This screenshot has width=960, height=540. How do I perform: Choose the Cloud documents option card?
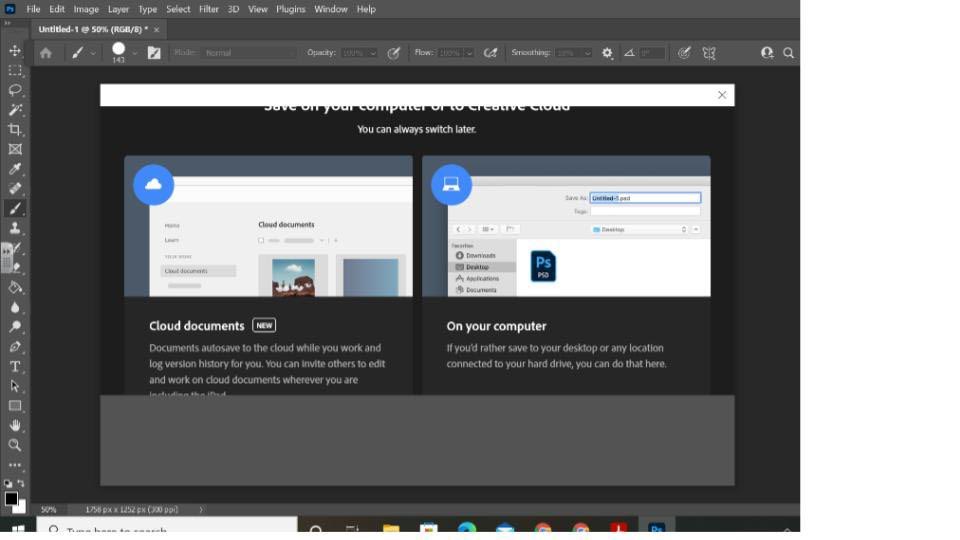click(x=268, y=275)
